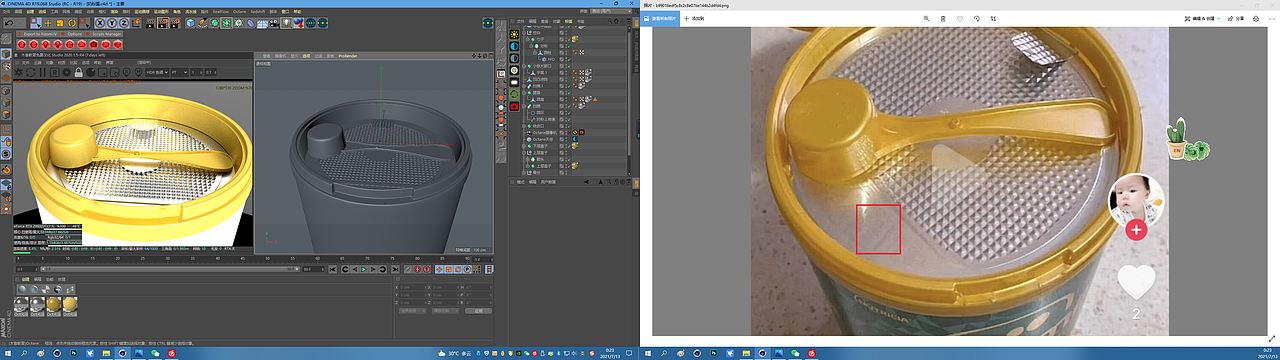1280x360 pixels.
Task: Open WeChat from the Windows taskbar
Action: pos(155,354)
